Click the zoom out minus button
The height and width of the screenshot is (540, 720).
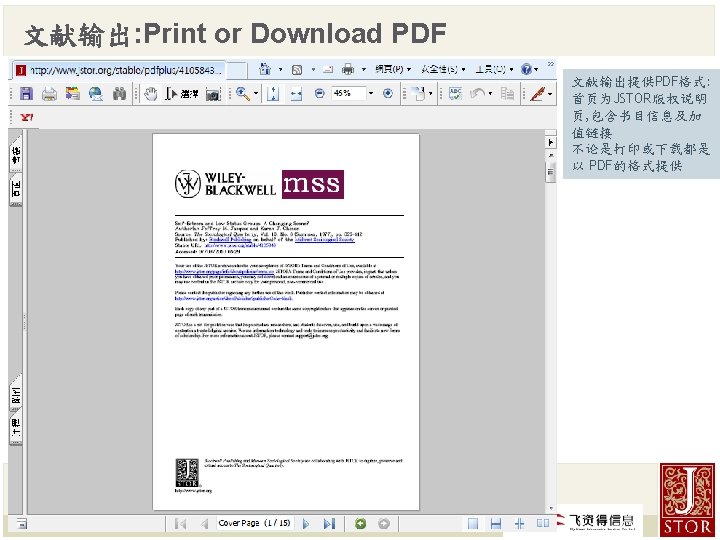[x=320, y=93]
